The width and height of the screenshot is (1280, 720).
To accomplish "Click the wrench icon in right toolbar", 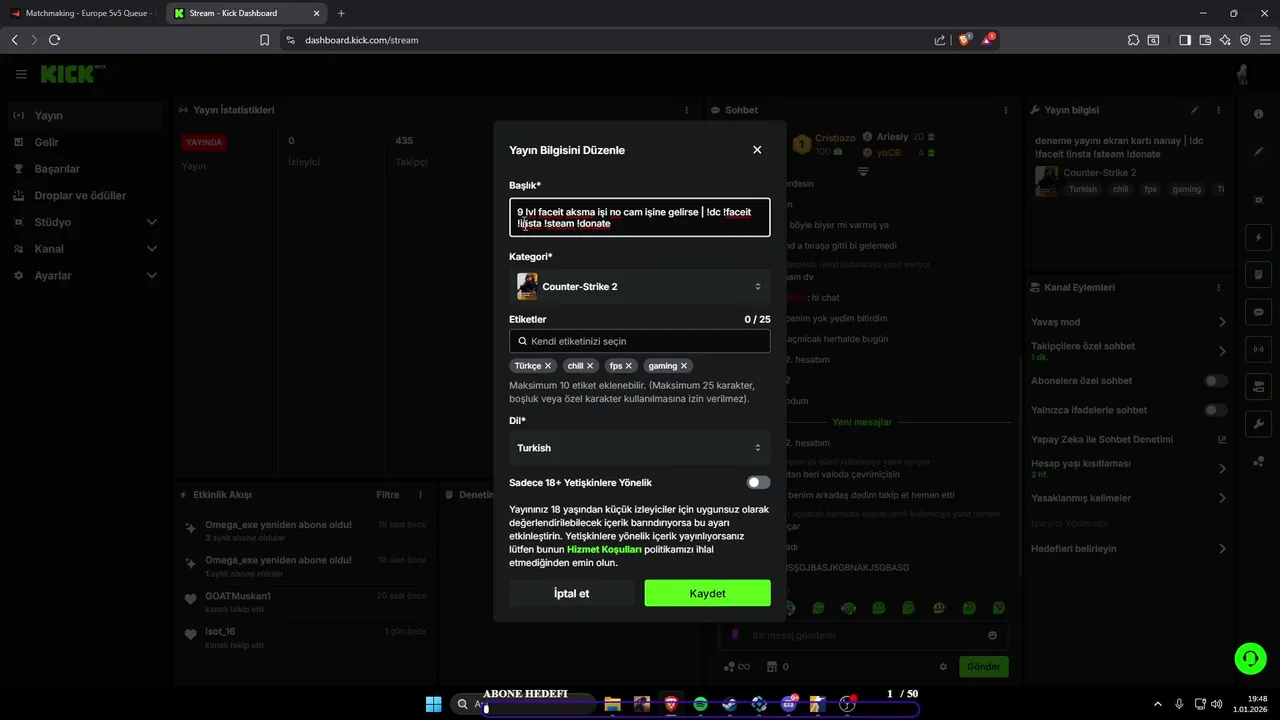I will [x=1258, y=423].
